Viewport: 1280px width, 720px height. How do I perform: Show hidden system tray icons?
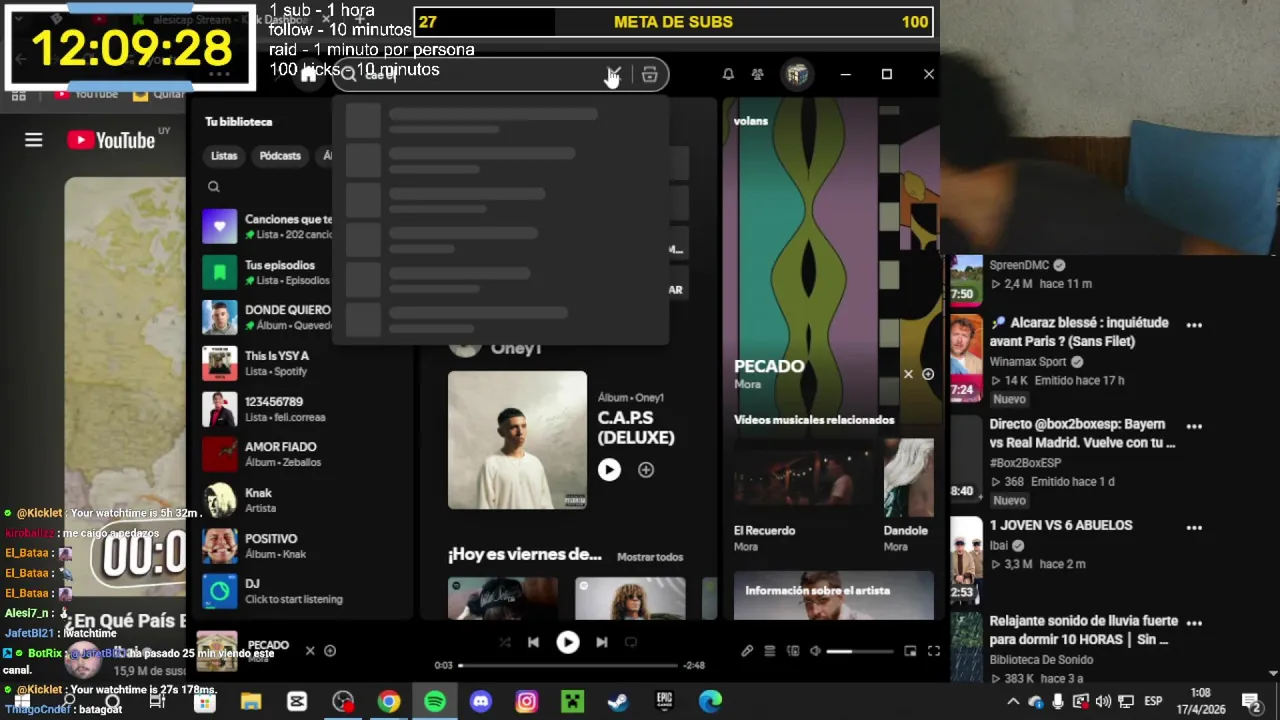tap(1013, 702)
